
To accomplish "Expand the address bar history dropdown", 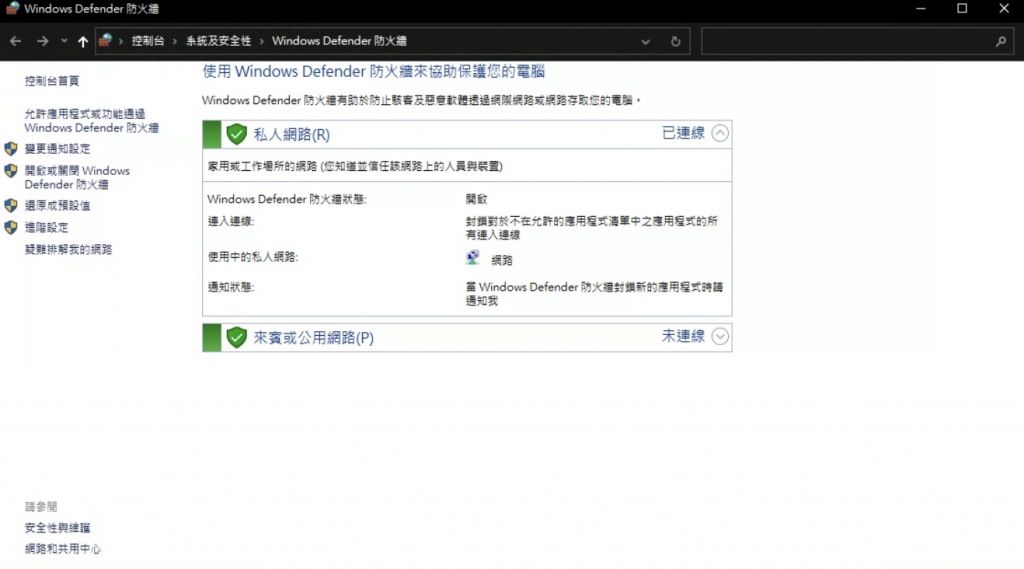I will (x=645, y=41).
